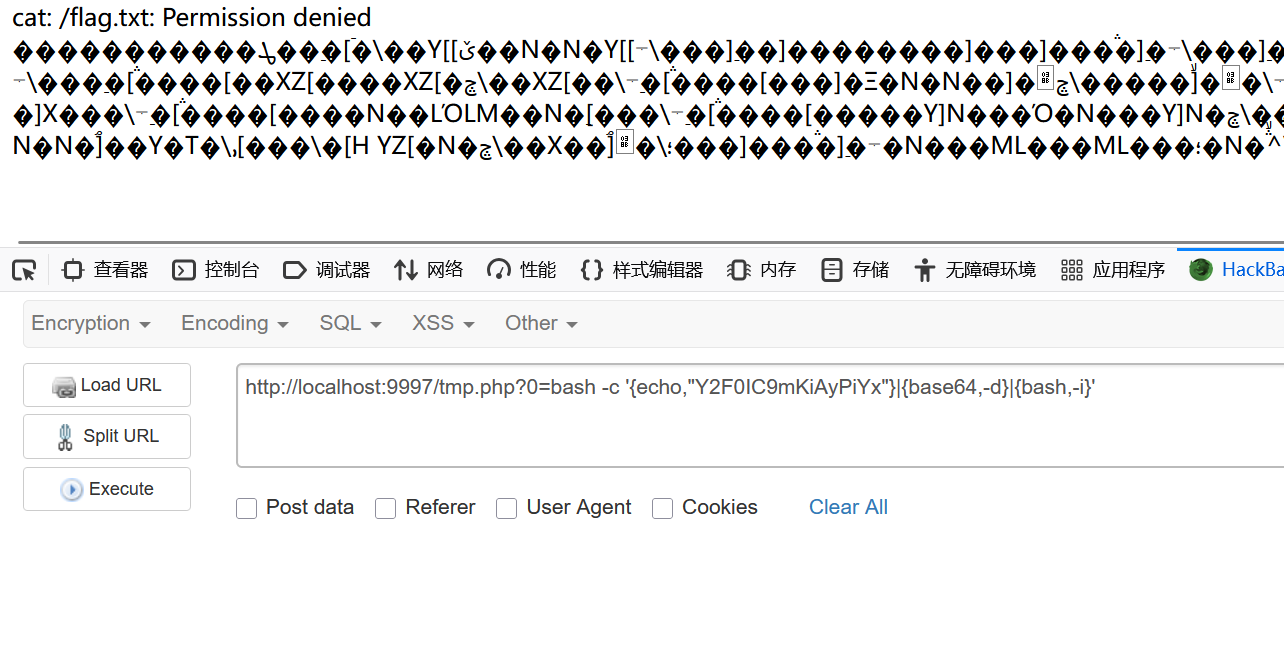Open the 应用程序 application panel
Screen dimensions: 1284x651
(x=1113, y=270)
